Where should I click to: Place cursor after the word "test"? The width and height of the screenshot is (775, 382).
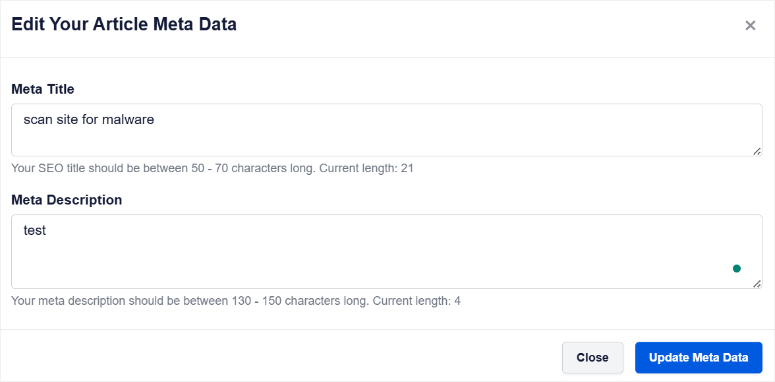point(46,230)
